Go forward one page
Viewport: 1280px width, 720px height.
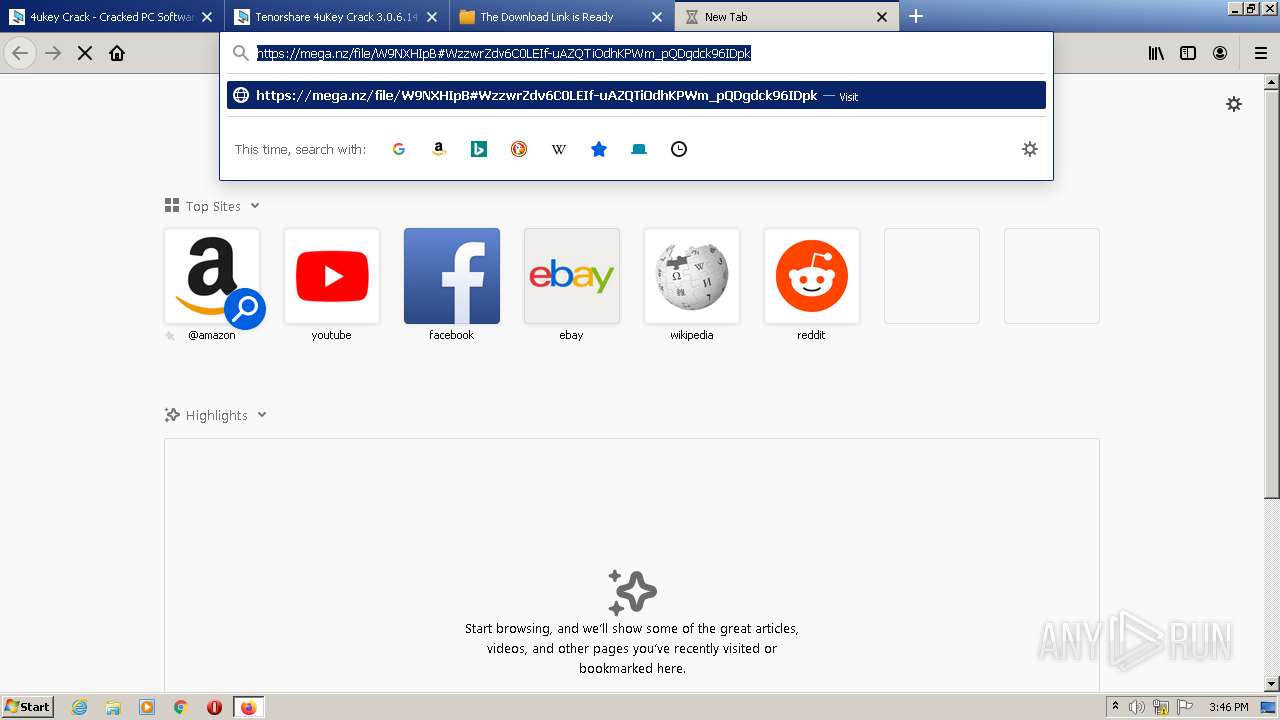click(x=53, y=53)
